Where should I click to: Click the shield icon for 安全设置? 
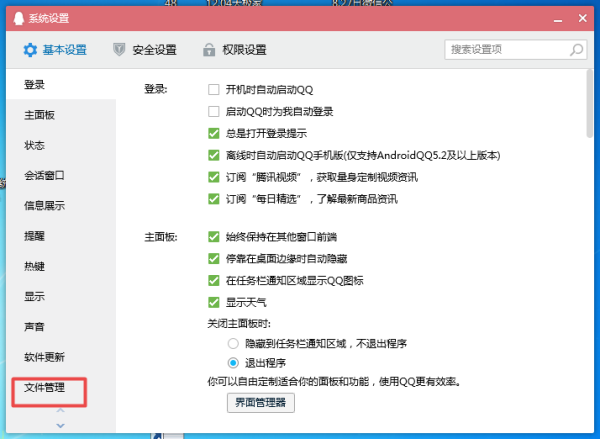[119, 49]
